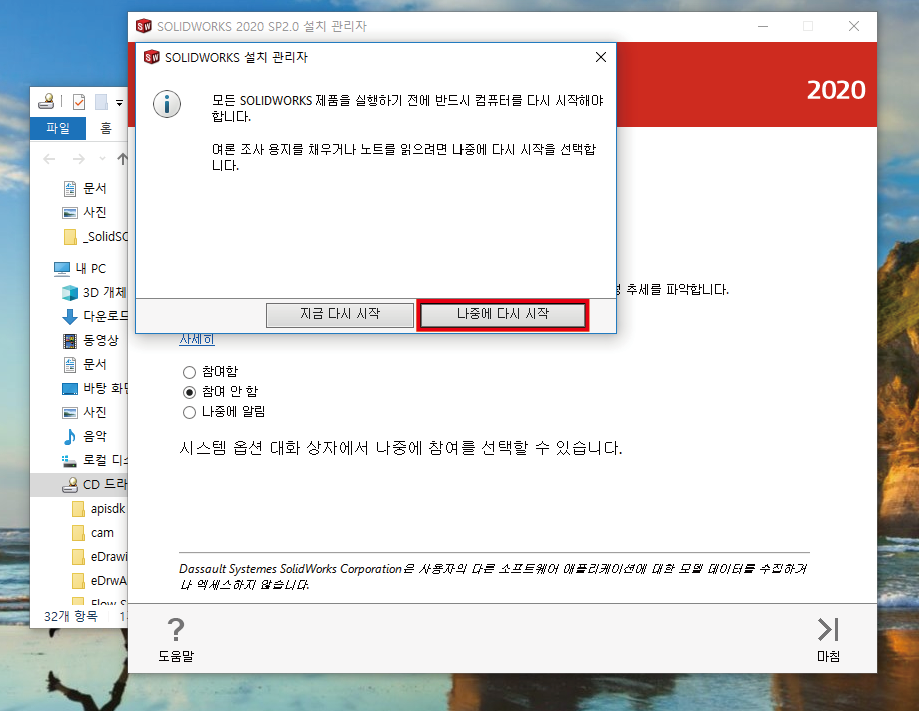This screenshot has width=919, height=711.
Task: Open the apisdk folder
Action: pyautogui.click(x=99, y=509)
